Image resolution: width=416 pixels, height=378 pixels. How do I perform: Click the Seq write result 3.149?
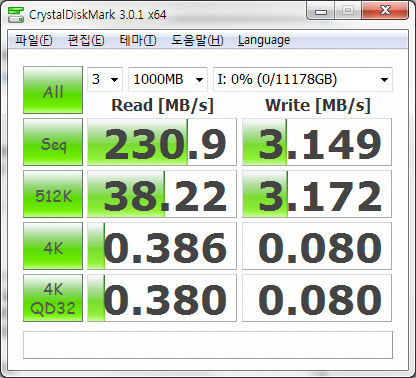pos(317,142)
